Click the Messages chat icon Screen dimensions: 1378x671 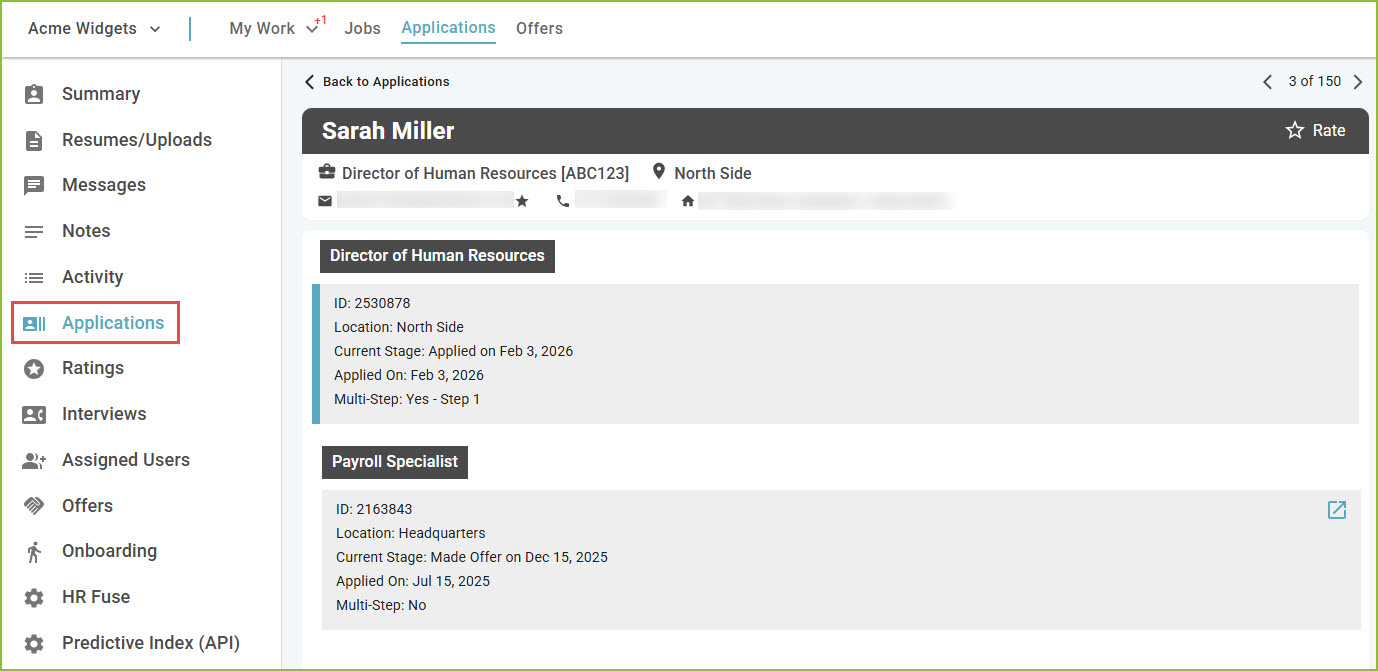coord(34,186)
